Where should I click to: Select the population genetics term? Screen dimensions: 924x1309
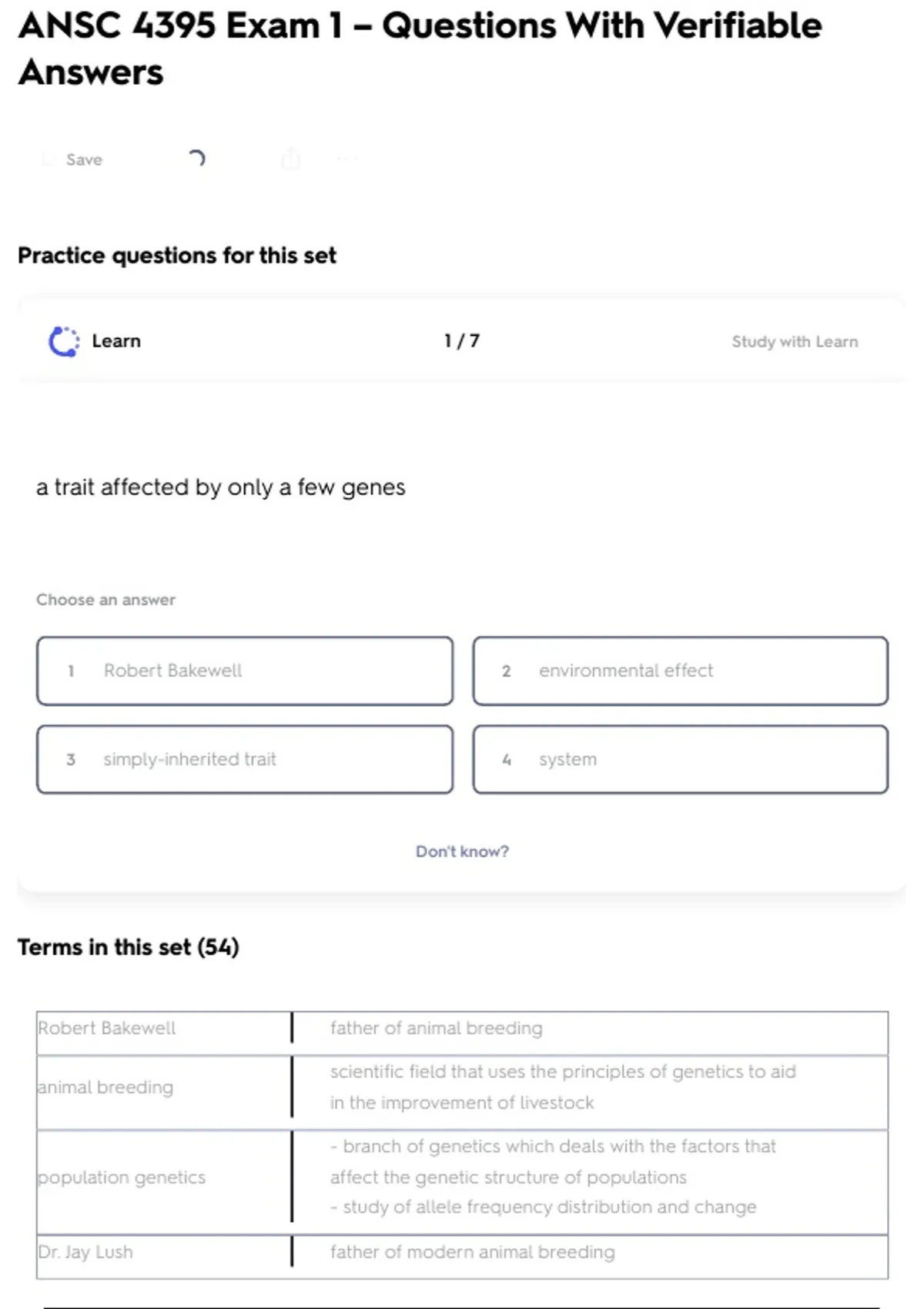coord(122,1177)
